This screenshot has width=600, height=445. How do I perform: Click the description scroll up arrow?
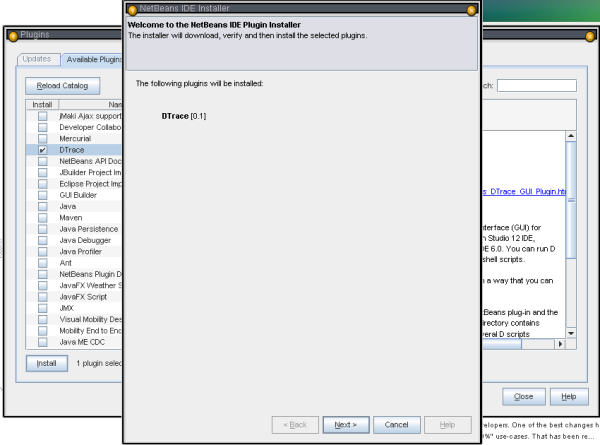(x=571, y=136)
